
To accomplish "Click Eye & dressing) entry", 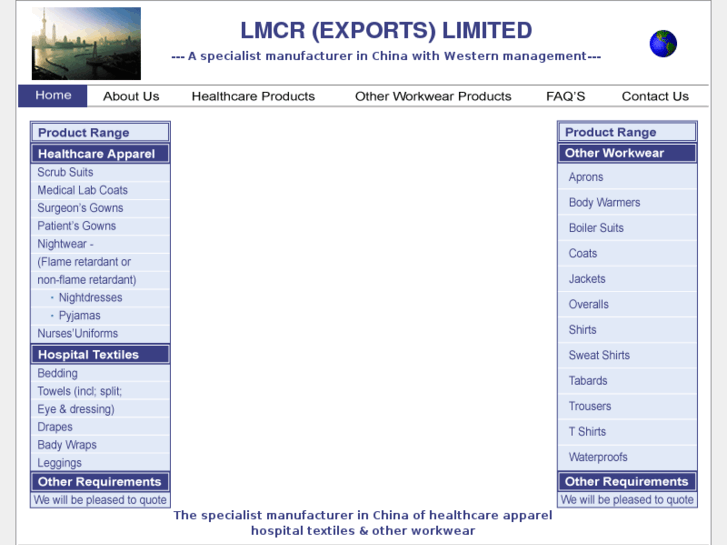I will (x=76, y=409).
